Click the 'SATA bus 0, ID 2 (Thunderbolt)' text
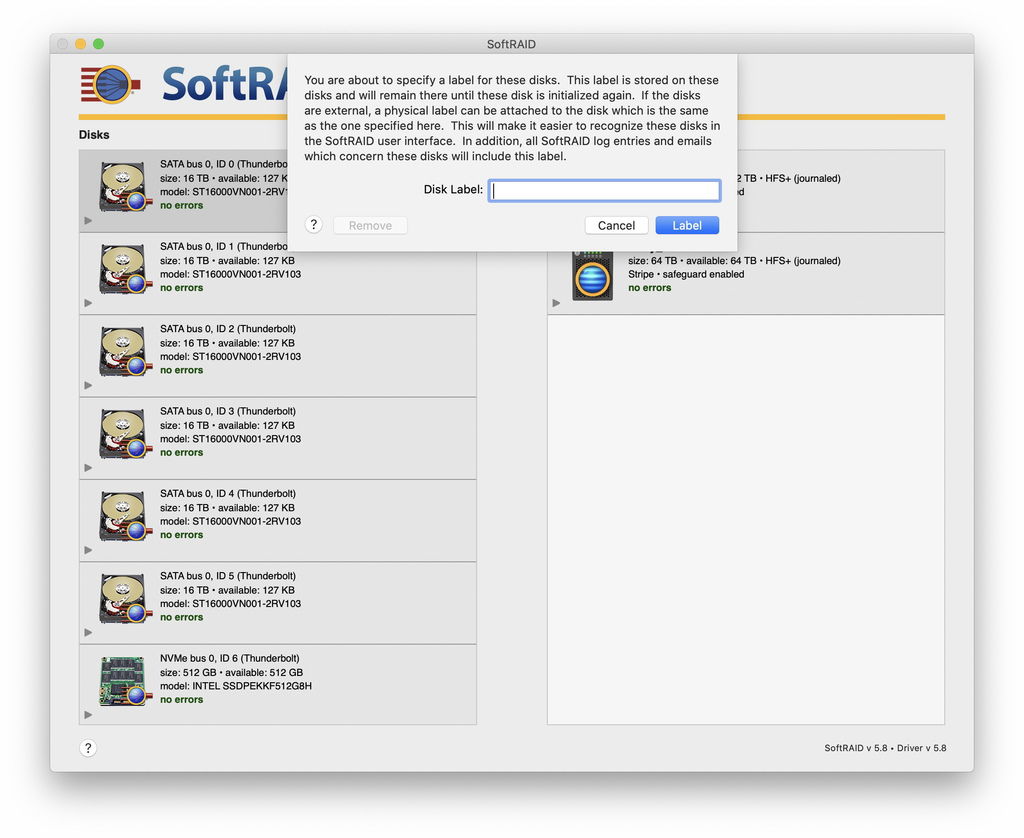 [228, 329]
